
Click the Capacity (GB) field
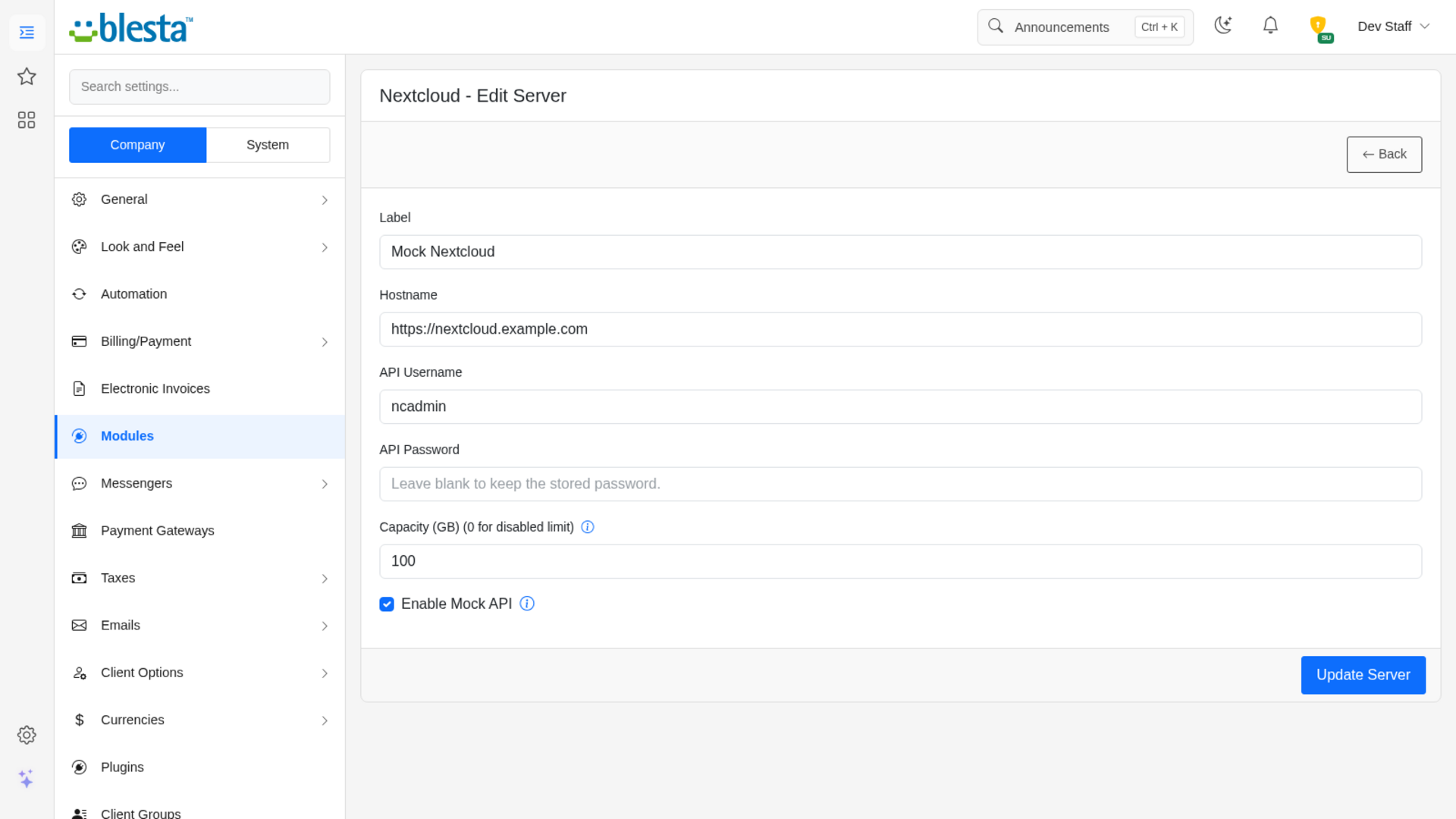(x=900, y=561)
